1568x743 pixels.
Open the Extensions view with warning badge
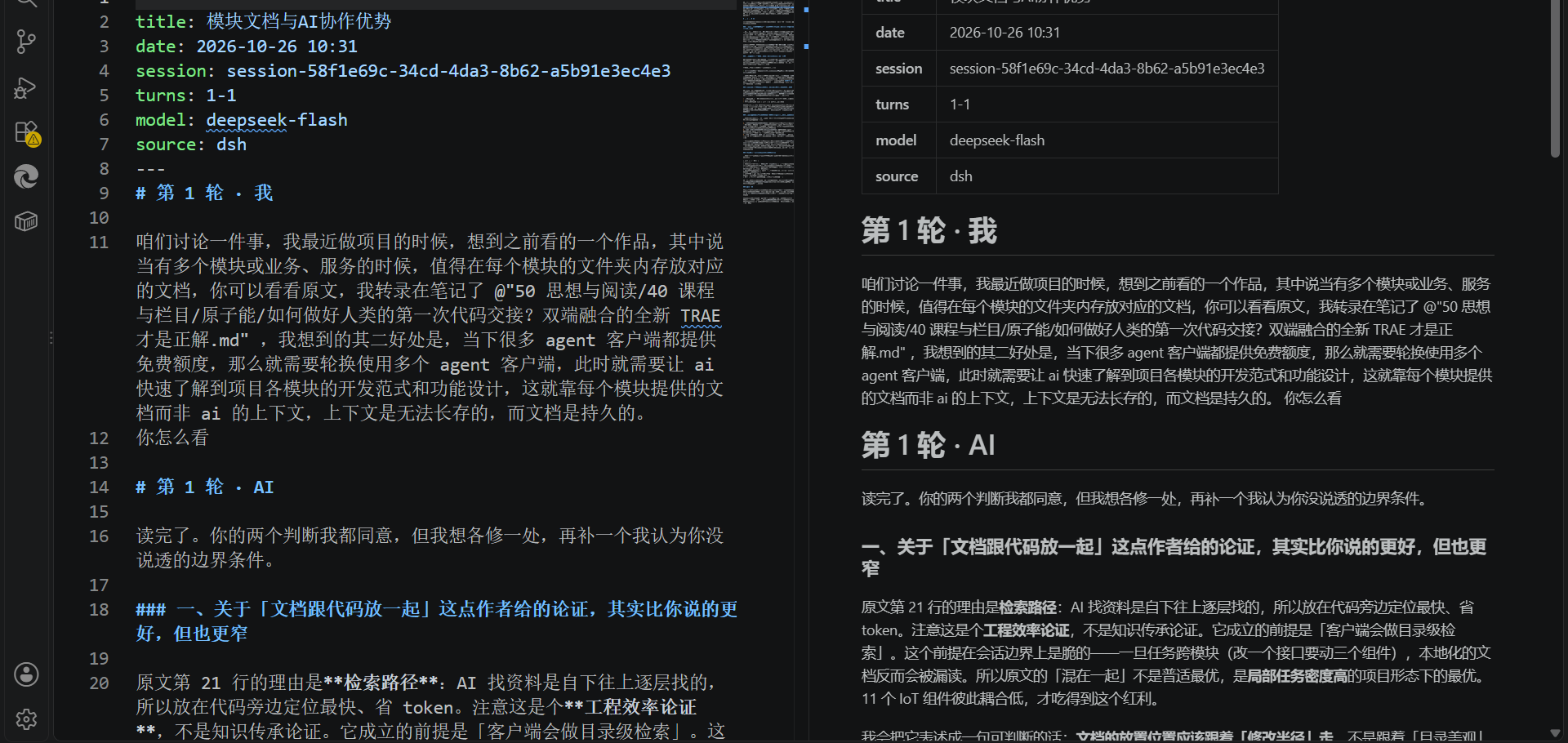(x=26, y=133)
